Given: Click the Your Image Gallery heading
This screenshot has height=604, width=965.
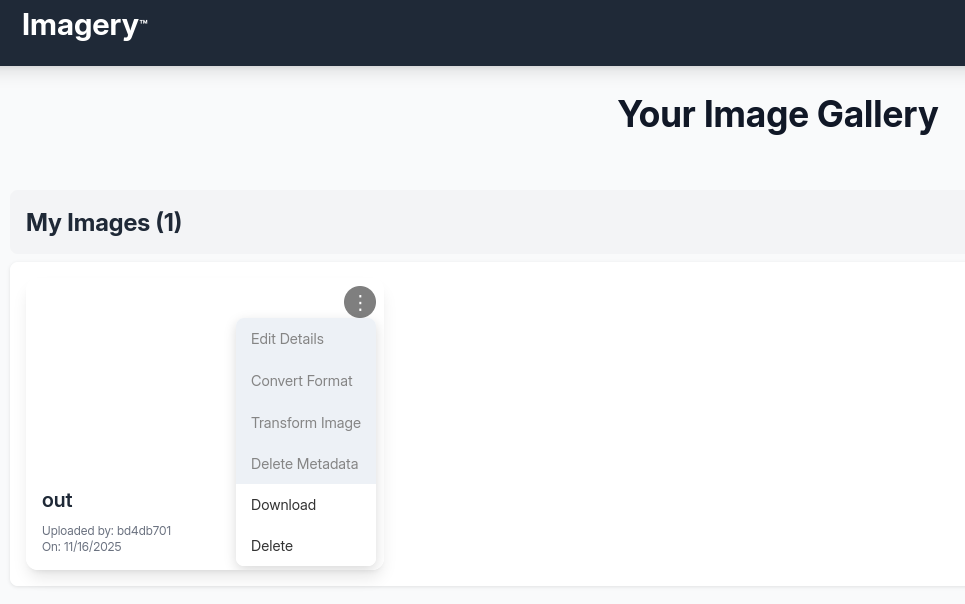Looking at the screenshot, I should coord(777,114).
